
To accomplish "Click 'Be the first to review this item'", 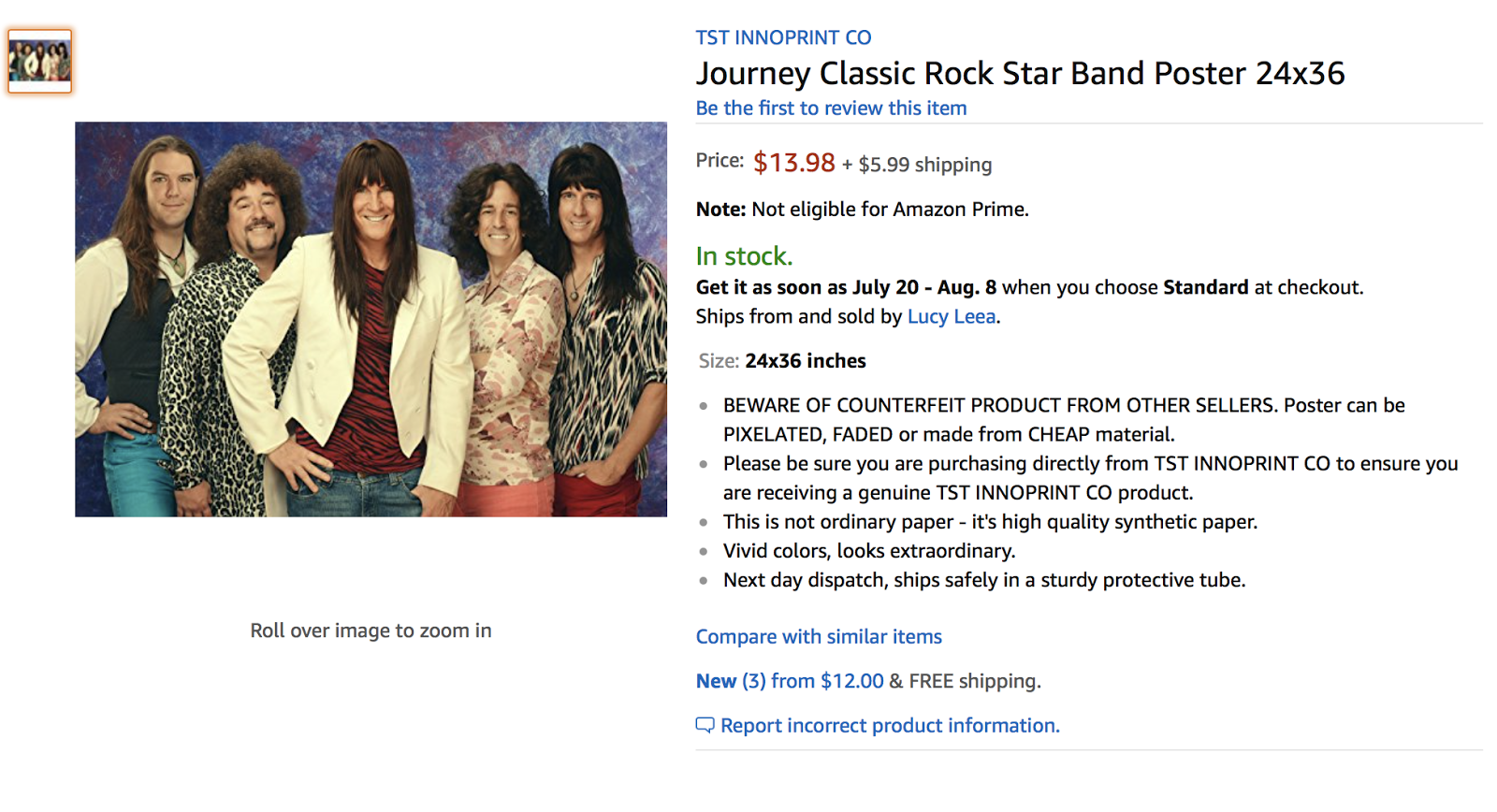I will (x=830, y=108).
